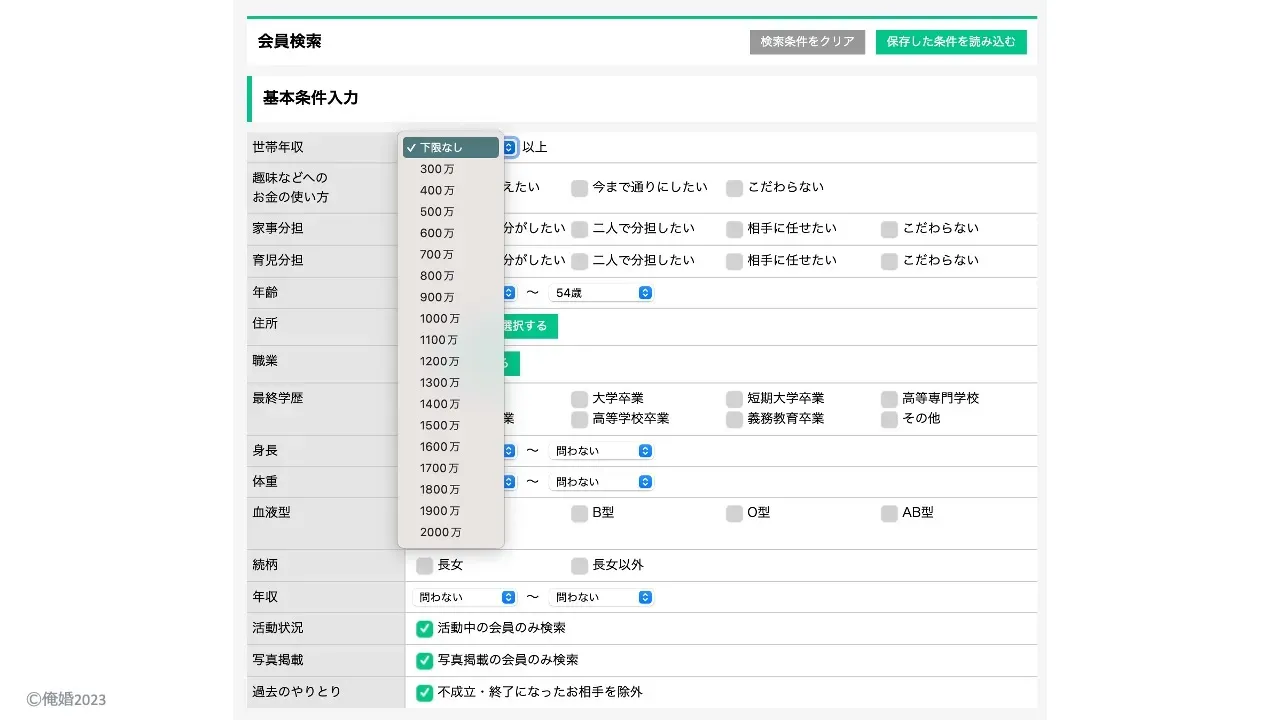
Task: Check こだわらない in 家事分担 row
Action: pos(890,229)
